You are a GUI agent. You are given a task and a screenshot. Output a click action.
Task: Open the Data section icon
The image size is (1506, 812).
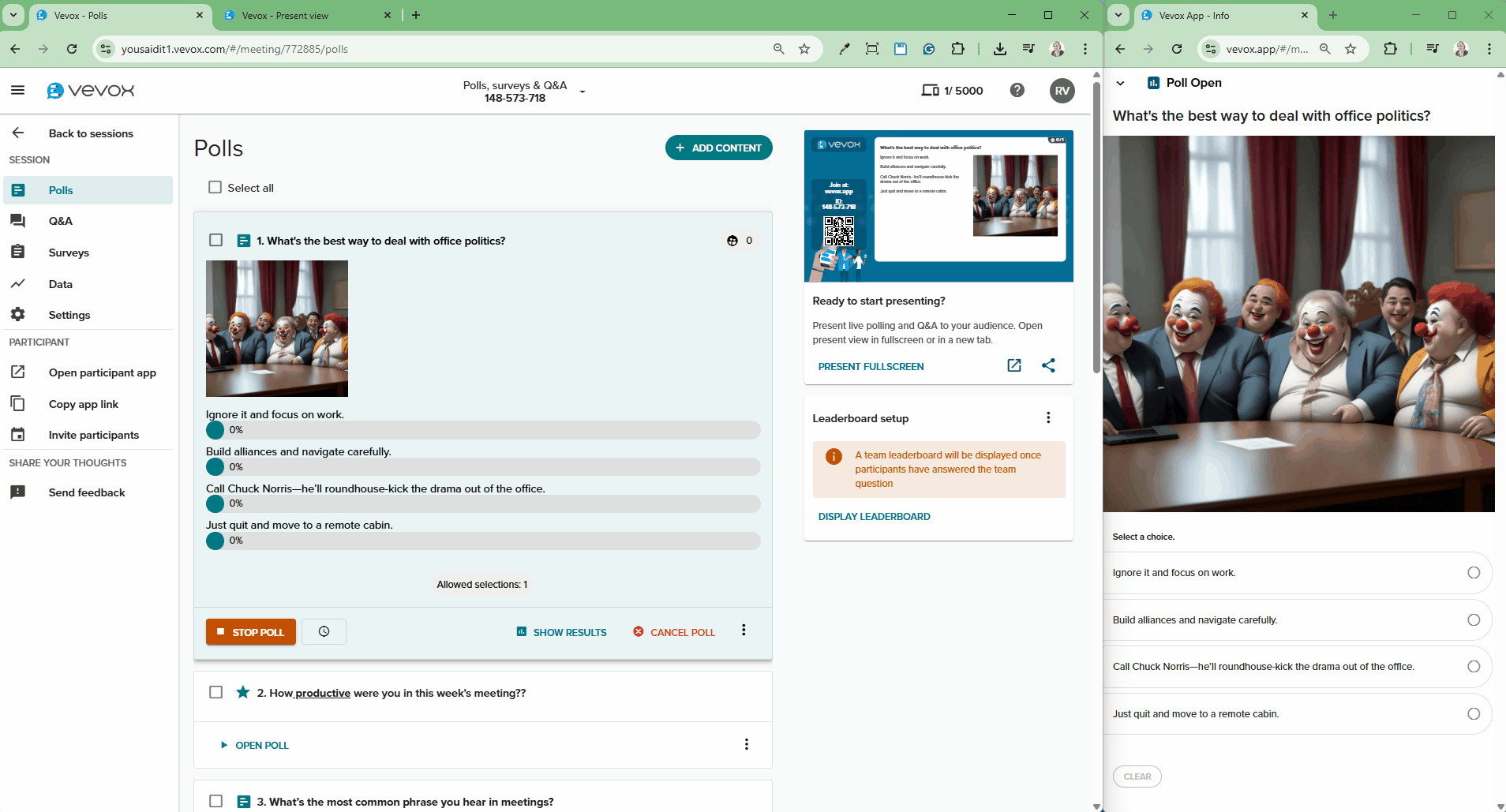pyautogui.click(x=17, y=283)
